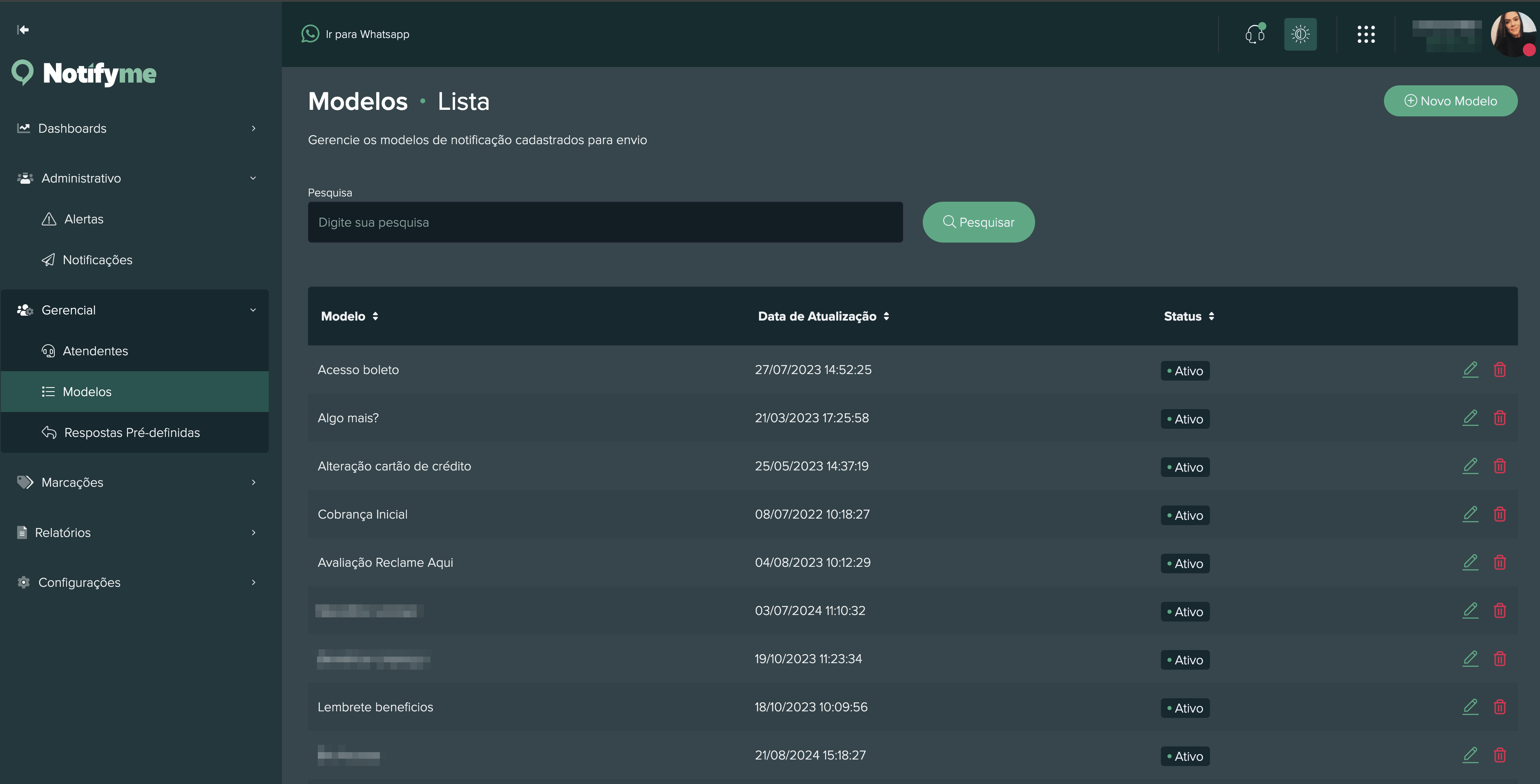Image resolution: width=1540 pixels, height=784 pixels.
Task: Open the Alertas section via warning icon
Action: (49, 219)
